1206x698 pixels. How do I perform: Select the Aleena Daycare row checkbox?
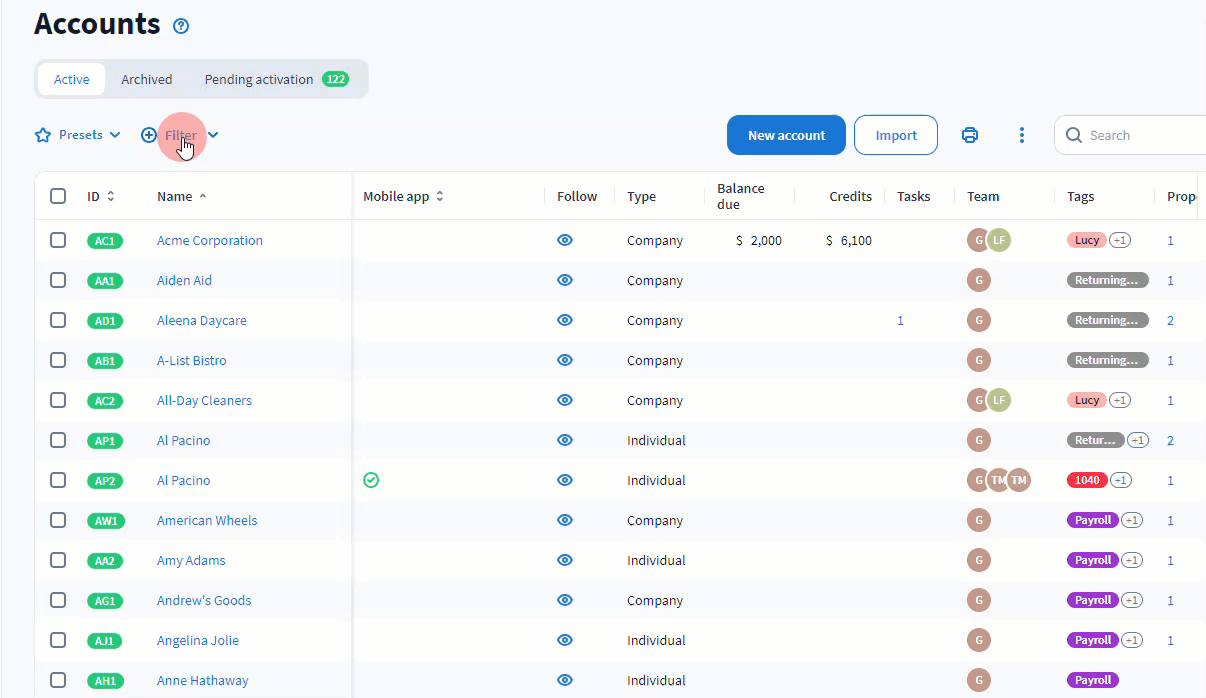(58, 320)
